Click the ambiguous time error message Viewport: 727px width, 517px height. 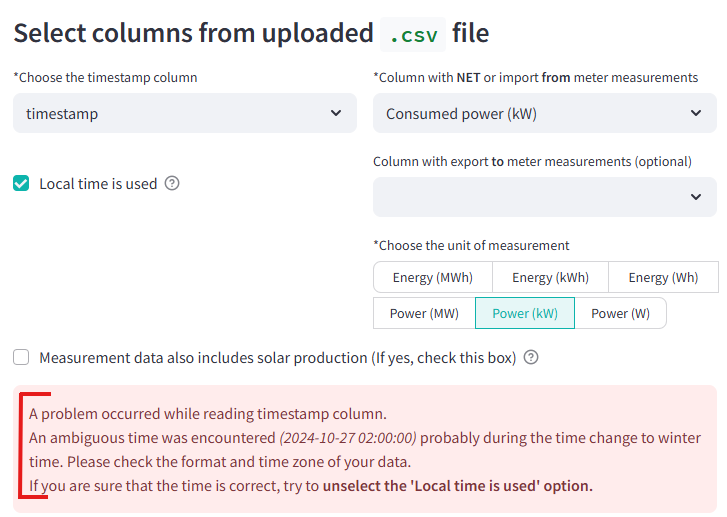(x=365, y=449)
